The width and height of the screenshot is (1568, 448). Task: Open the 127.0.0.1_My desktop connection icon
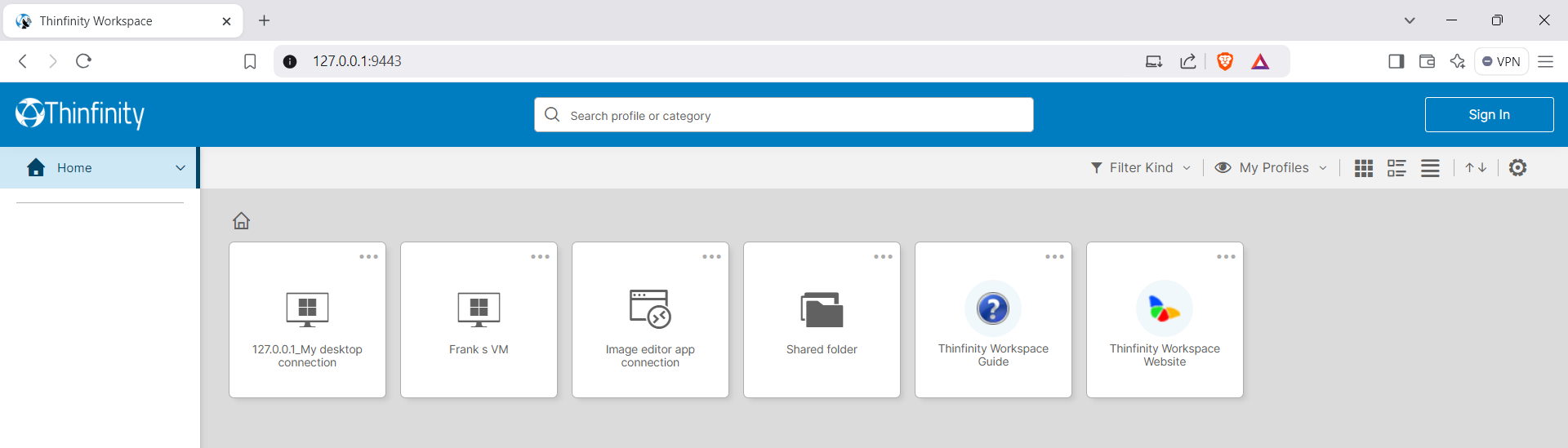coord(307,308)
